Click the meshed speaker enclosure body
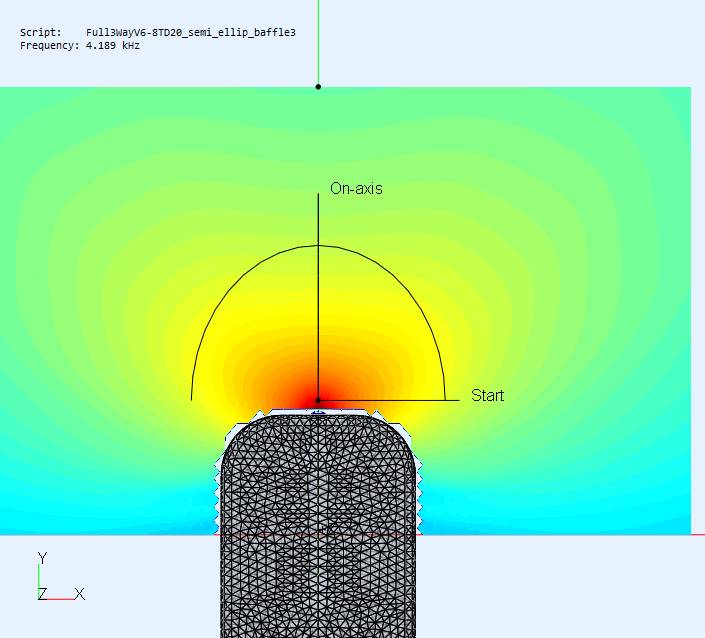Viewport: 705px width, 638px height. pos(318,524)
